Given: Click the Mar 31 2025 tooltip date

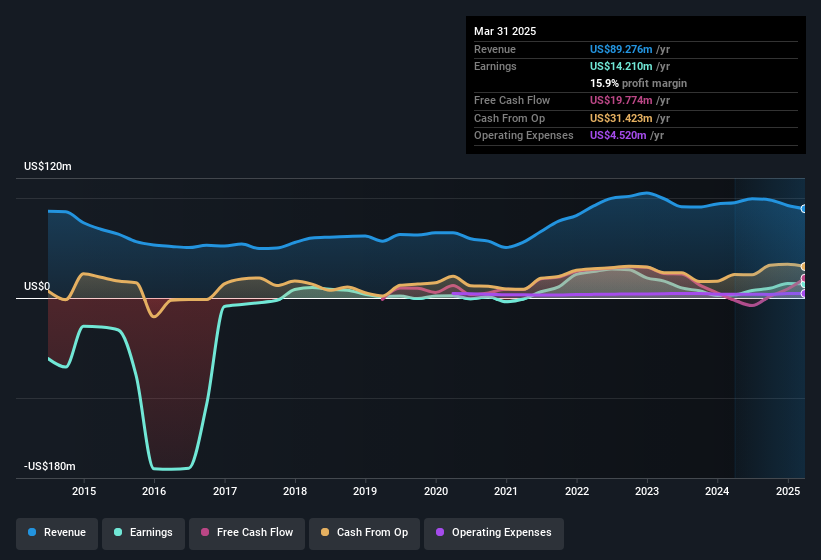Looking at the screenshot, I should pyautogui.click(x=505, y=31).
